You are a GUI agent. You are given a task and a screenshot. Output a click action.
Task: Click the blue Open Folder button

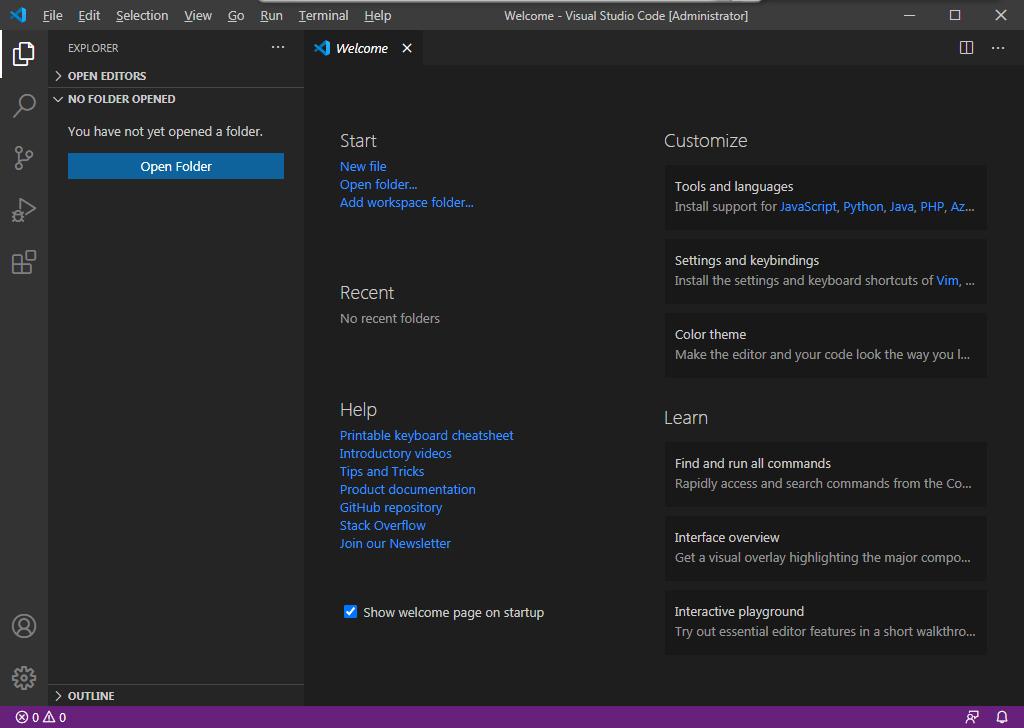(176, 166)
